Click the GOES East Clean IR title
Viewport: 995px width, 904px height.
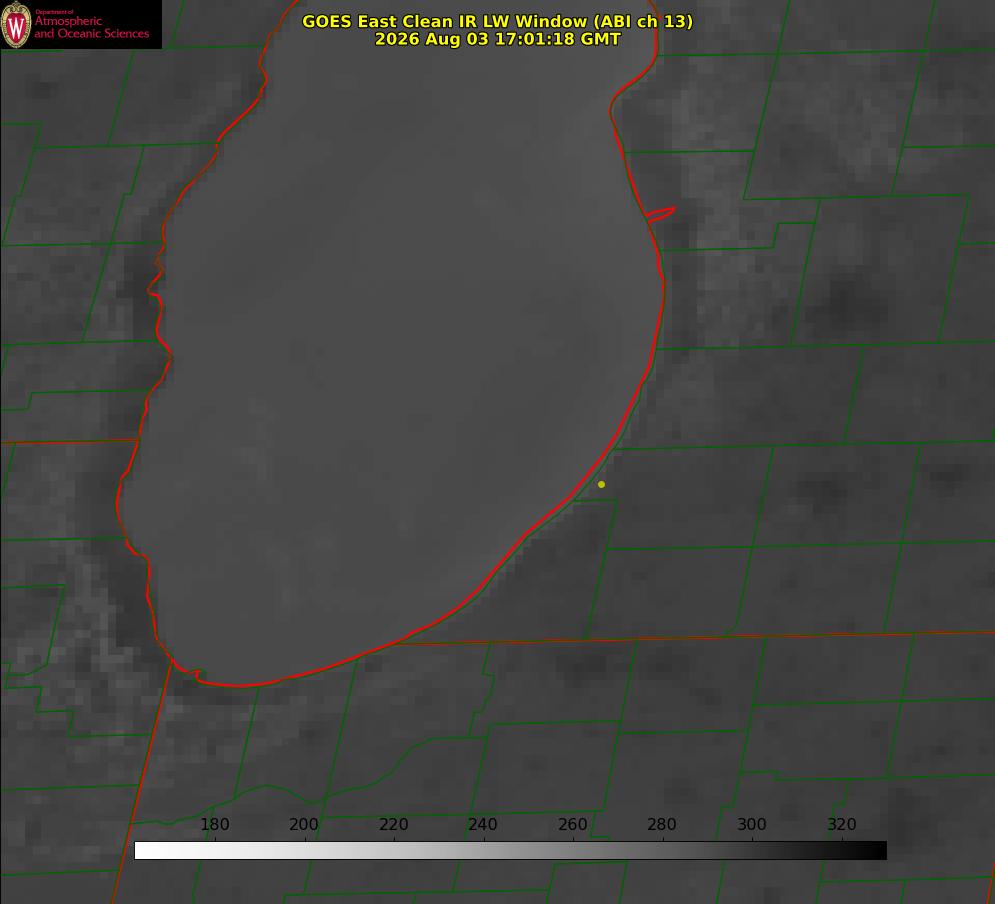pyautogui.click(x=498, y=21)
